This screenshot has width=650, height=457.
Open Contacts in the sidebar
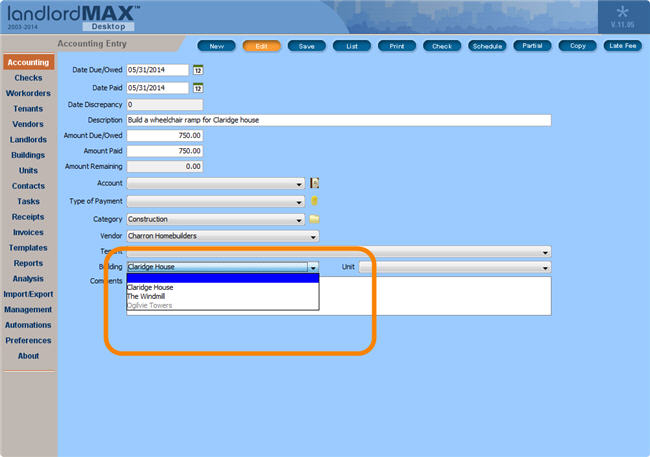point(28,186)
